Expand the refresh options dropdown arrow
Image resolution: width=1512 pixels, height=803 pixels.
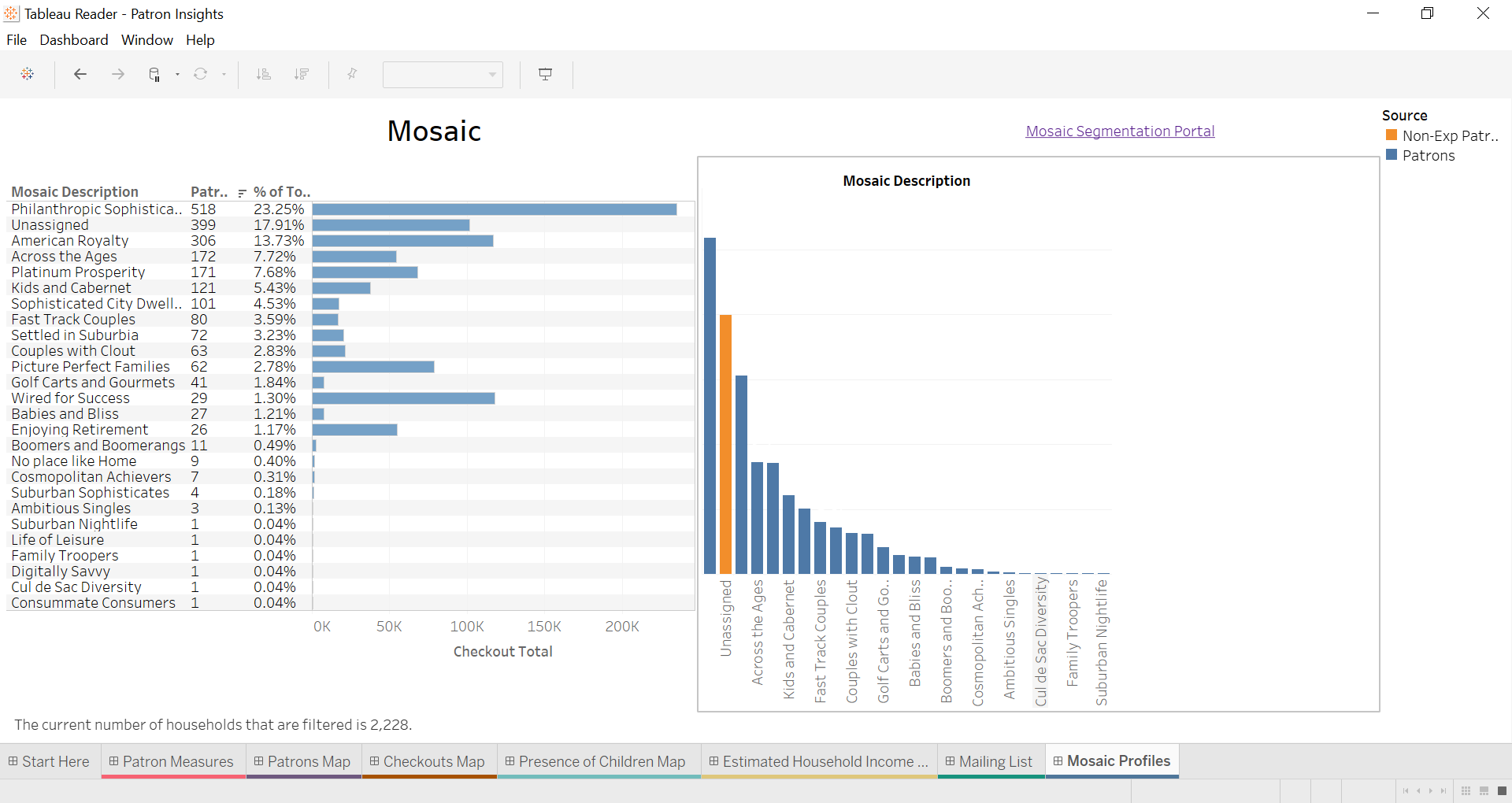224,75
